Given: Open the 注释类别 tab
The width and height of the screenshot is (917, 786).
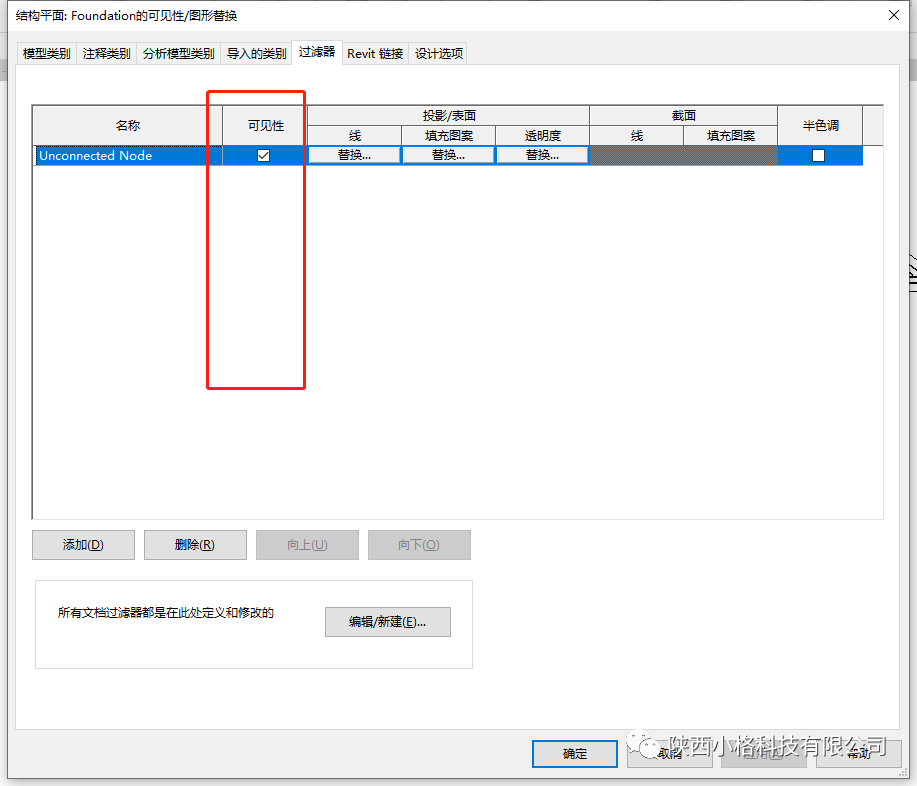Looking at the screenshot, I should pyautogui.click(x=106, y=53).
